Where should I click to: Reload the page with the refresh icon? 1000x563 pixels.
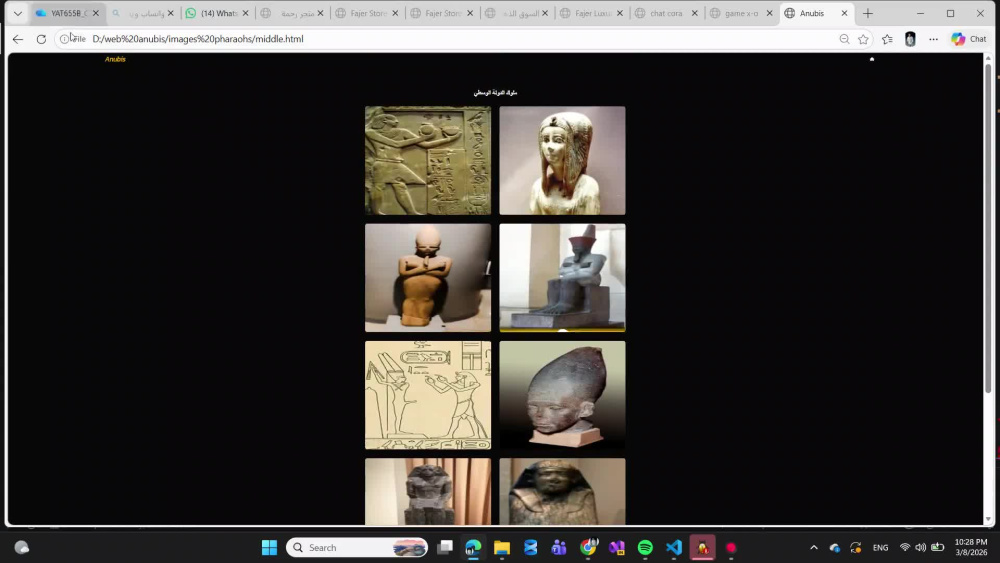[41, 39]
